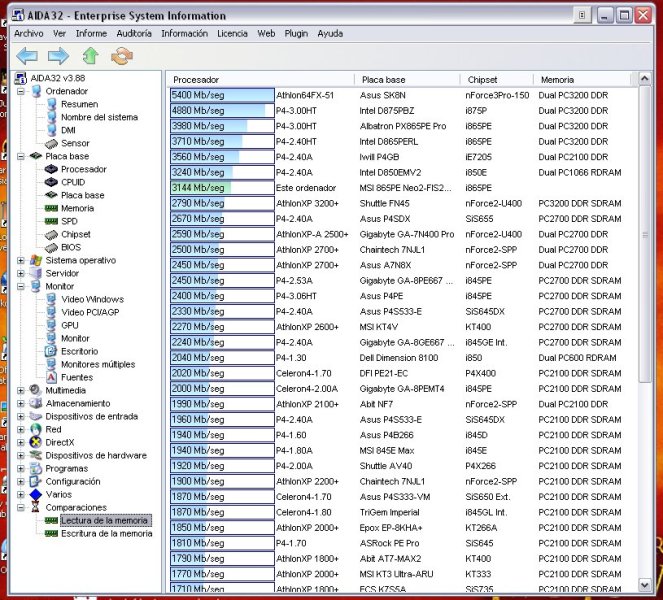The height and width of the screenshot is (600, 663).
Task: Click the scrollbar up arrow
Action: tap(644, 79)
